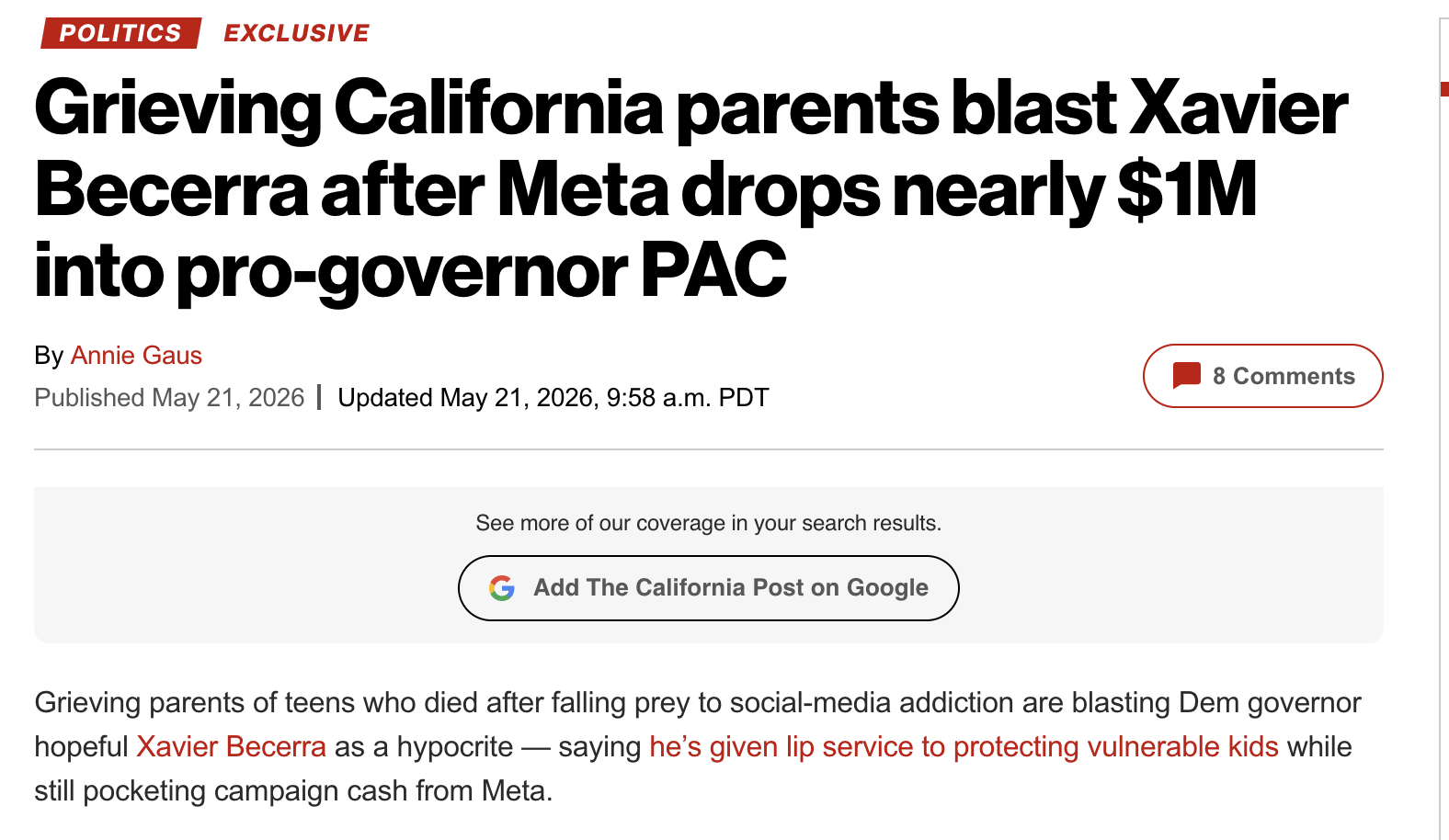Open the 8 Comments section
The width and height of the screenshot is (1449, 840).
[1262, 376]
